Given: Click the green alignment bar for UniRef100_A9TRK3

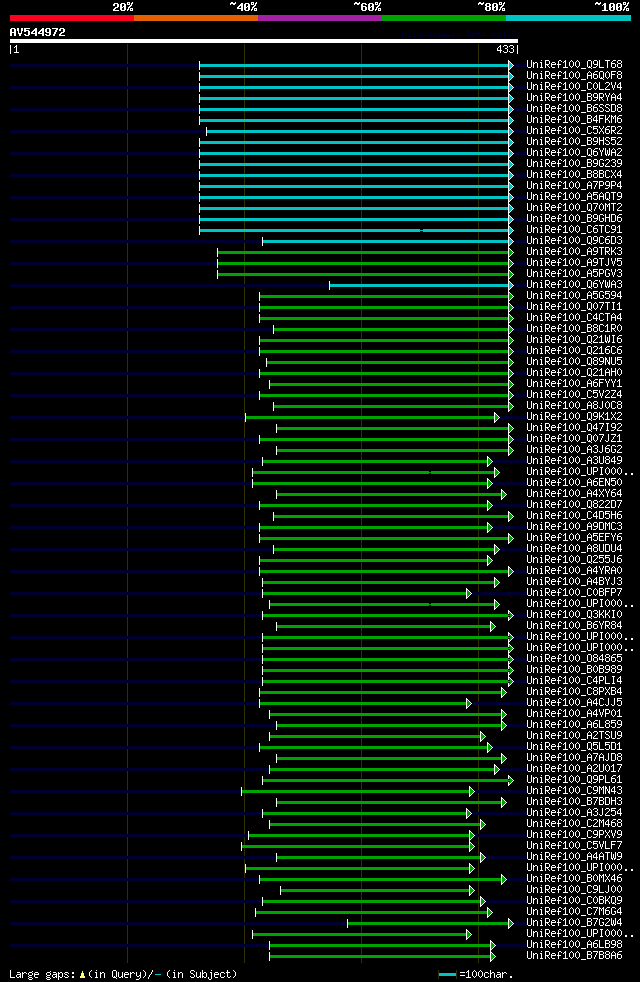Looking at the screenshot, I should pos(364,252).
